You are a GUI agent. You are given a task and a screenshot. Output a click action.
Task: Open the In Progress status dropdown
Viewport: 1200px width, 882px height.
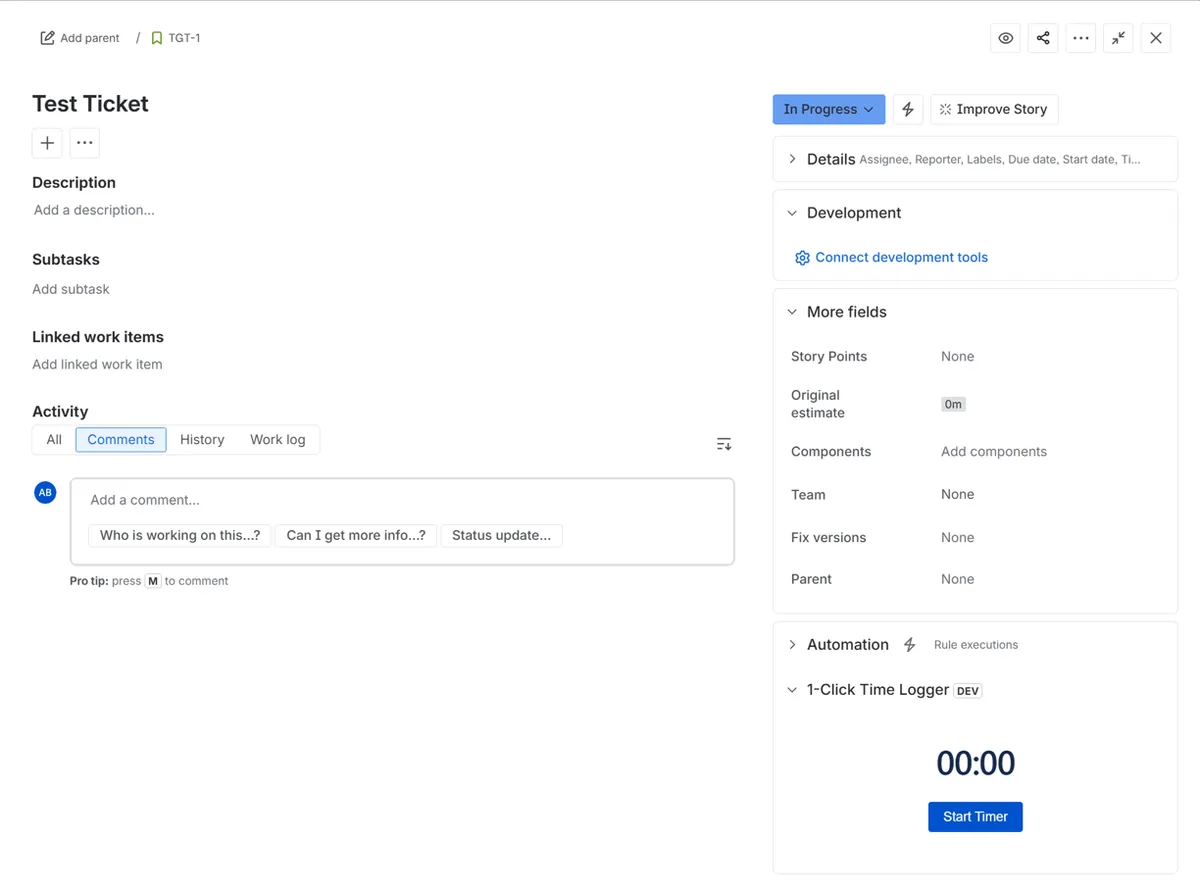pos(829,109)
